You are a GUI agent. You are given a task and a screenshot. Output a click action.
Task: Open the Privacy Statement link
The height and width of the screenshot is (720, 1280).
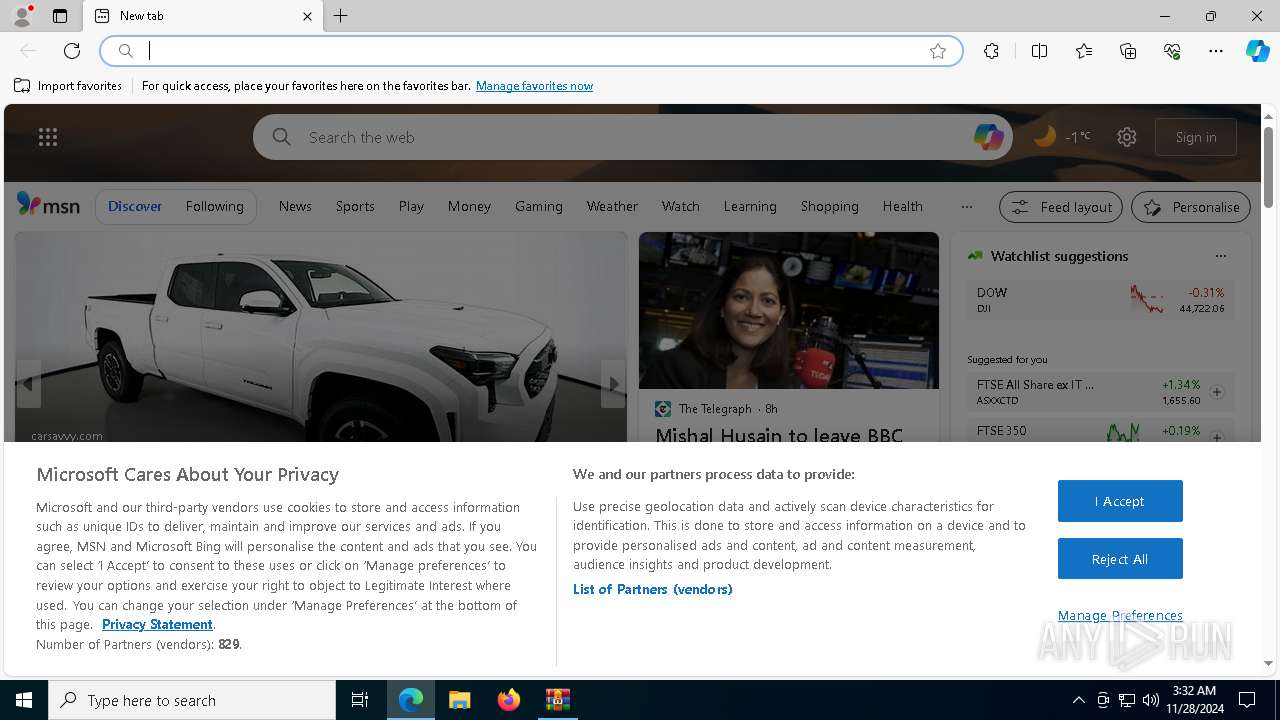point(157,624)
